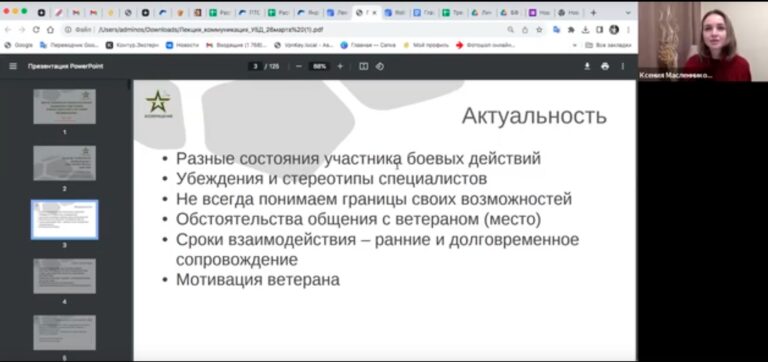Click the Chrome profile avatar

(614, 29)
